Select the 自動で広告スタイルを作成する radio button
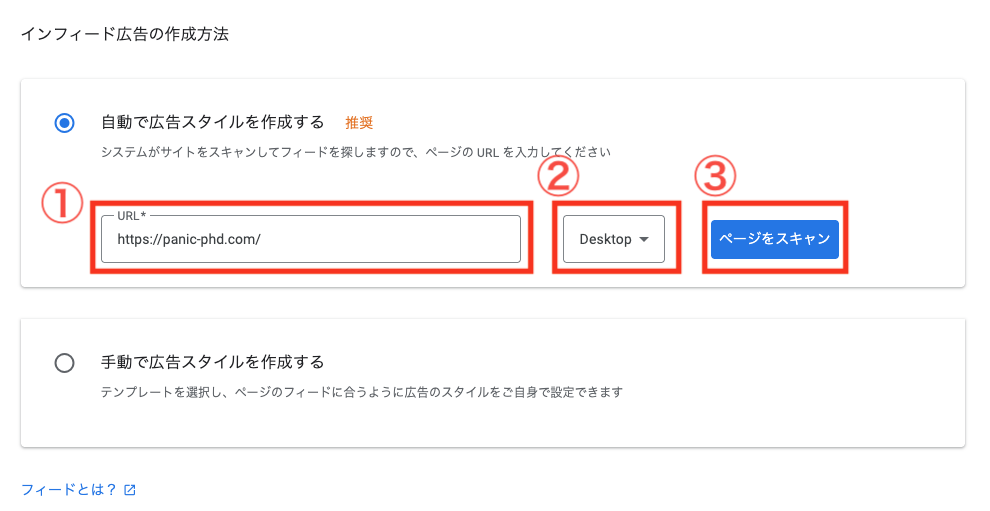Viewport: 990px width, 511px height. (x=64, y=123)
